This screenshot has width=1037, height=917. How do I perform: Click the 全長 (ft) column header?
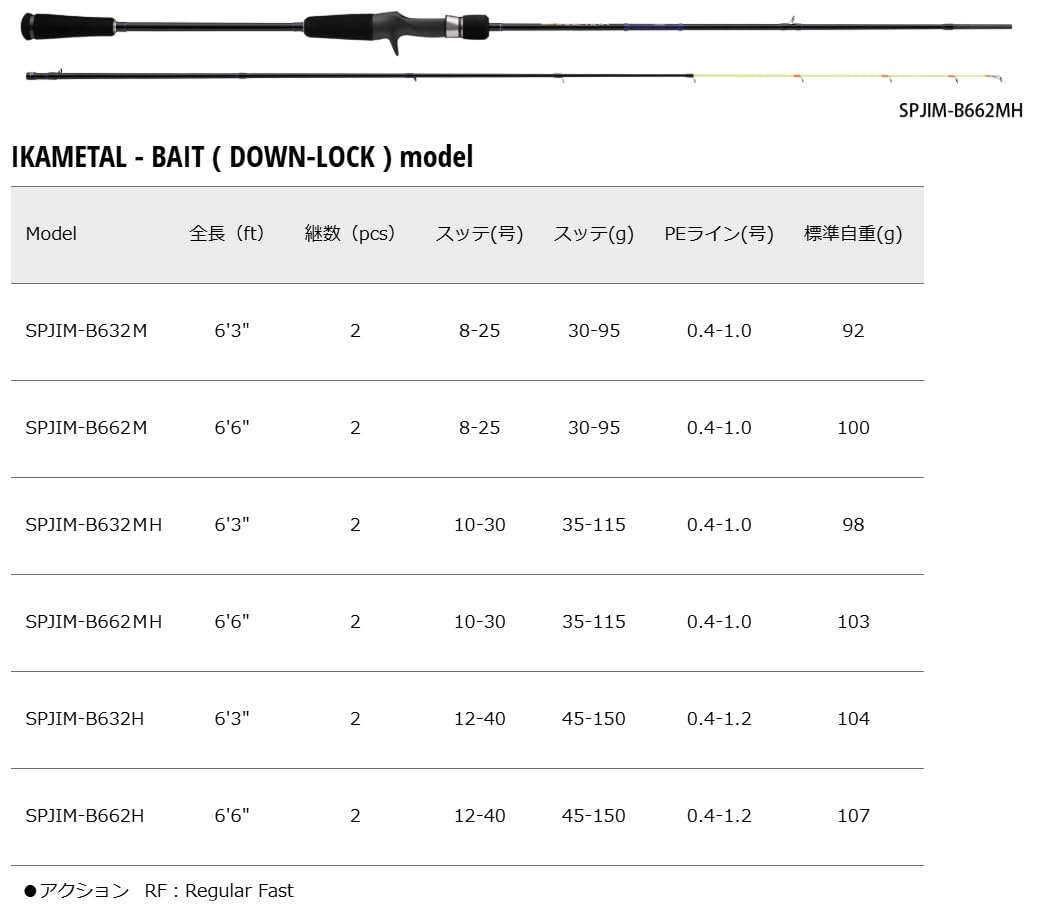click(226, 233)
